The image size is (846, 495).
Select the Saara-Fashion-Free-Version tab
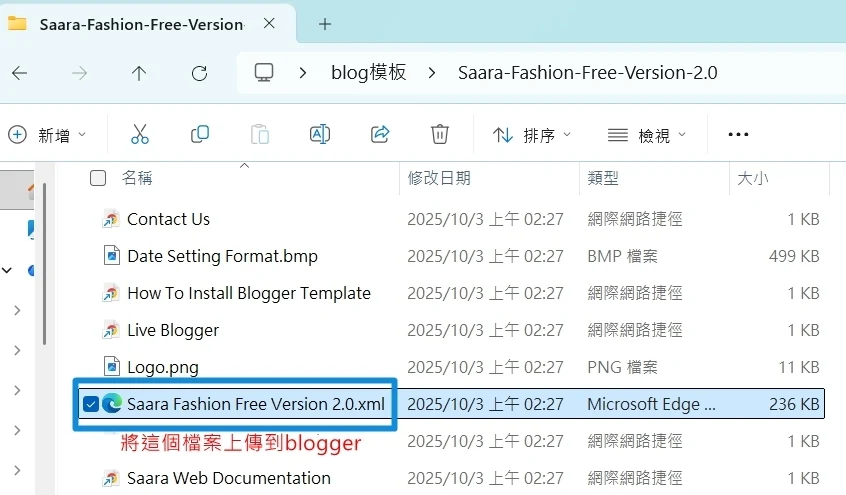pyautogui.click(x=141, y=24)
